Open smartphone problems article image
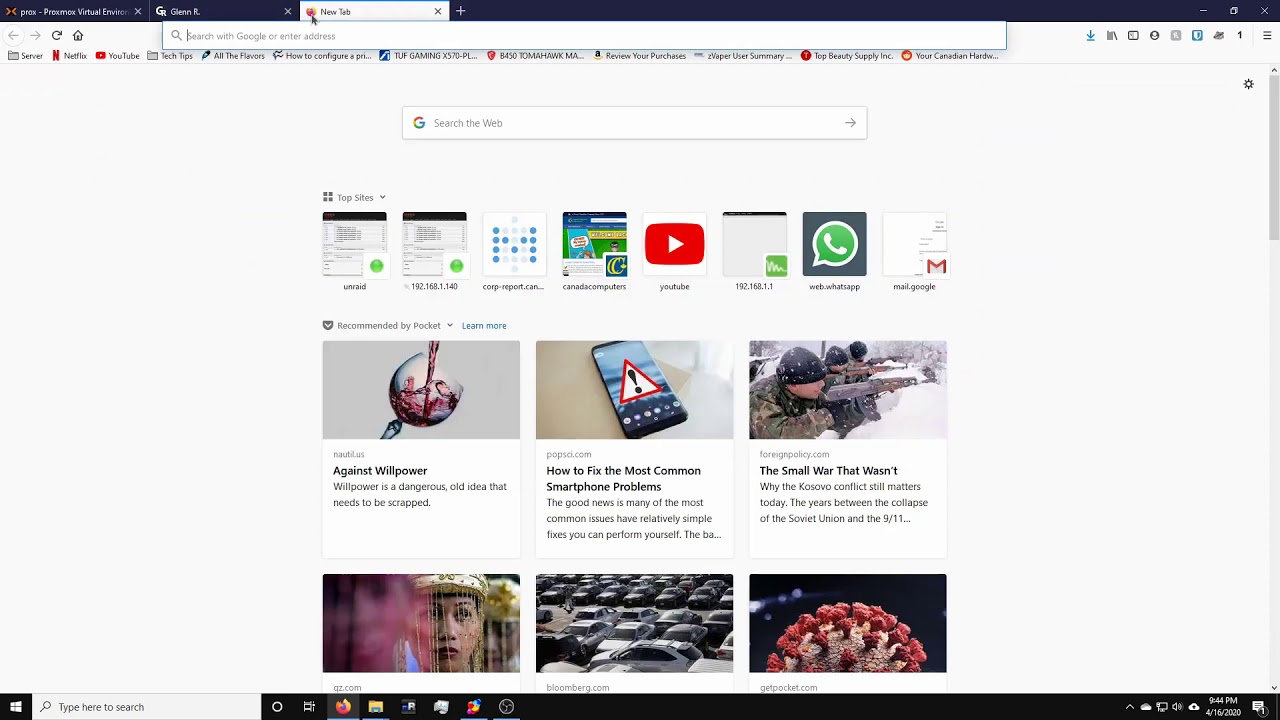Image resolution: width=1280 pixels, height=720 pixels. tap(634, 390)
